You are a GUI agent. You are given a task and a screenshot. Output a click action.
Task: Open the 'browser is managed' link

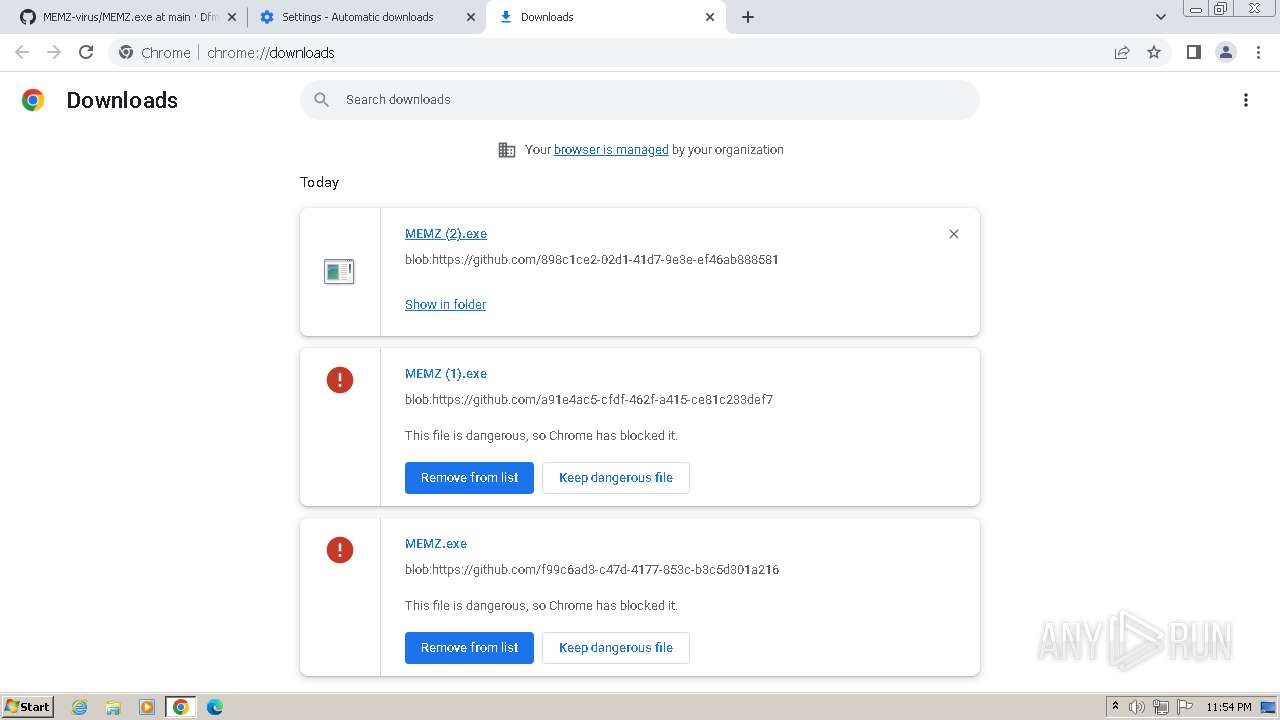[611, 150]
